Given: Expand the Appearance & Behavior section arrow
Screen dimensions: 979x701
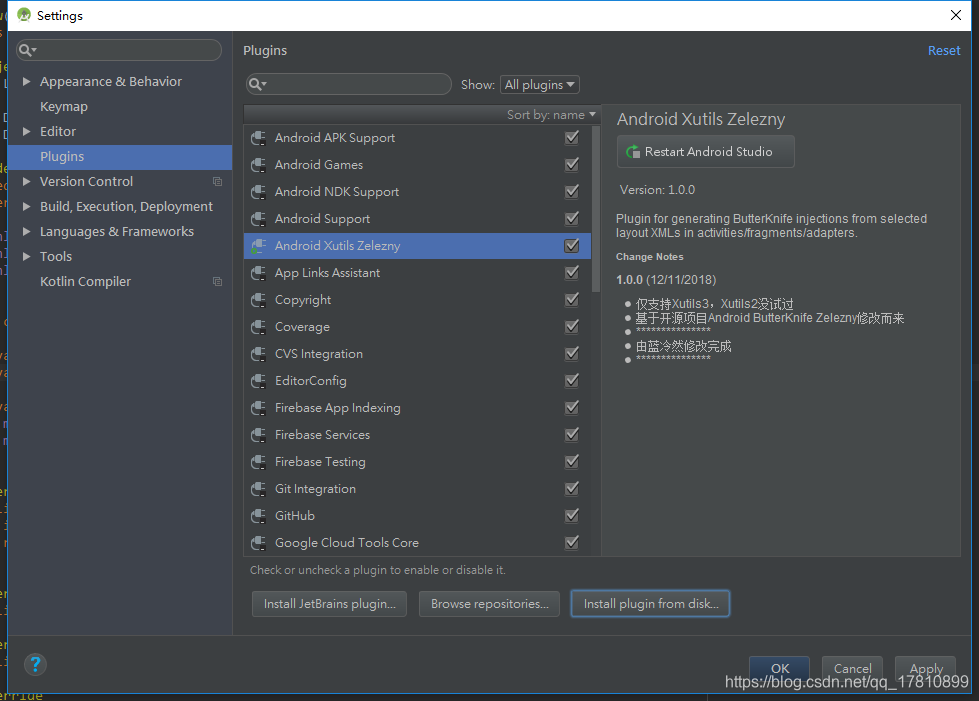Looking at the screenshot, I should 26,81.
